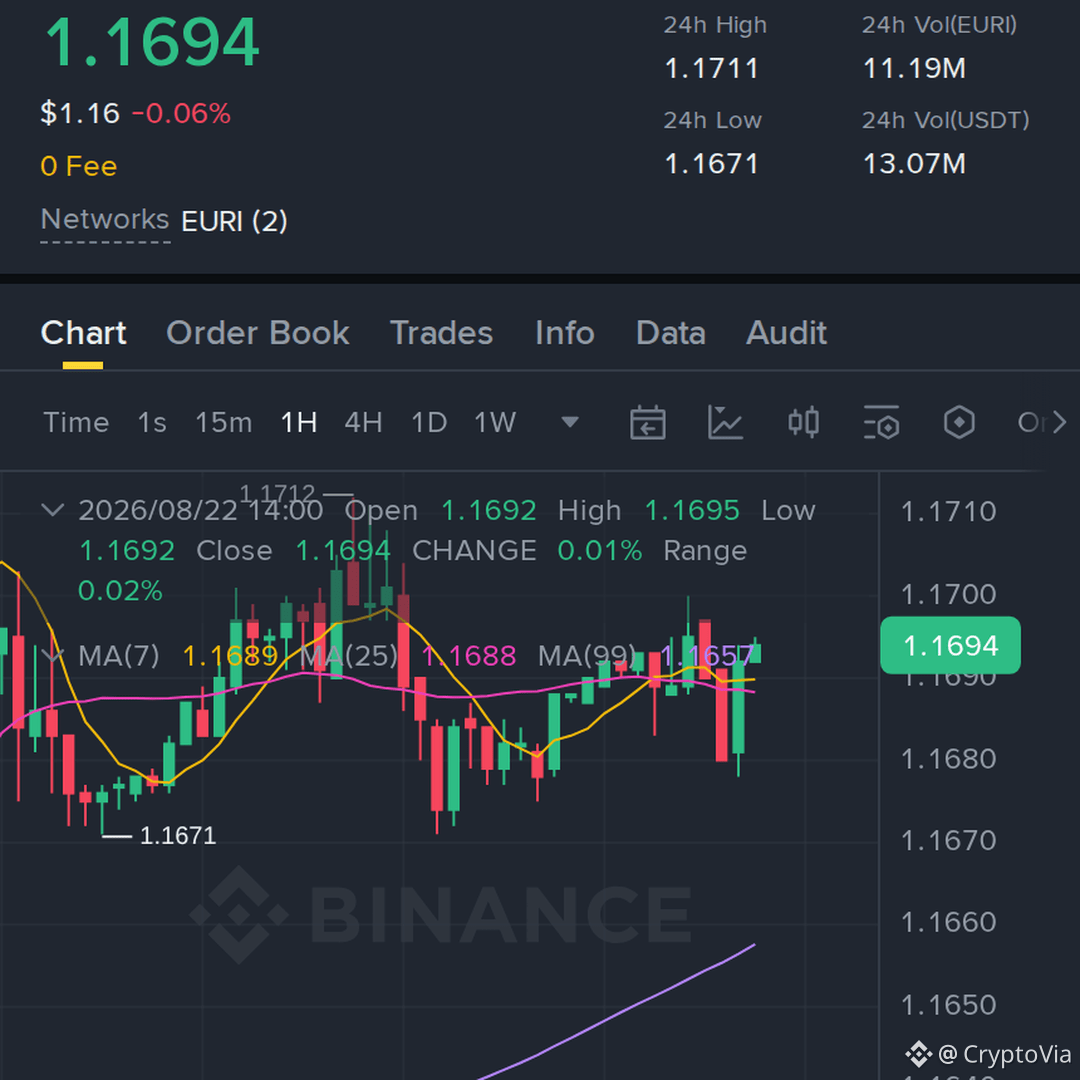Viewport: 1080px width, 1080px height.
Task: Open the Info tab
Action: click(x=565, y=333)
